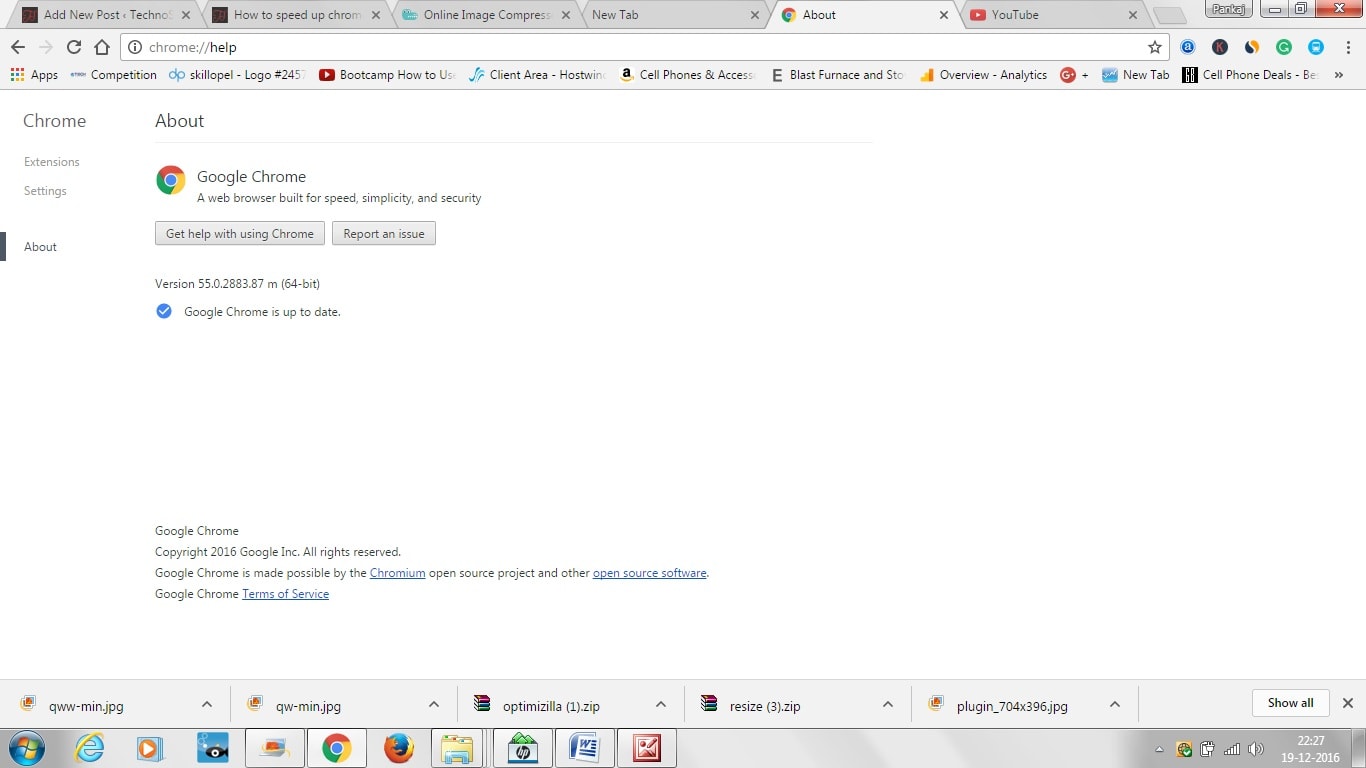
Task: Open the open source software link
Action: point(650,573)
